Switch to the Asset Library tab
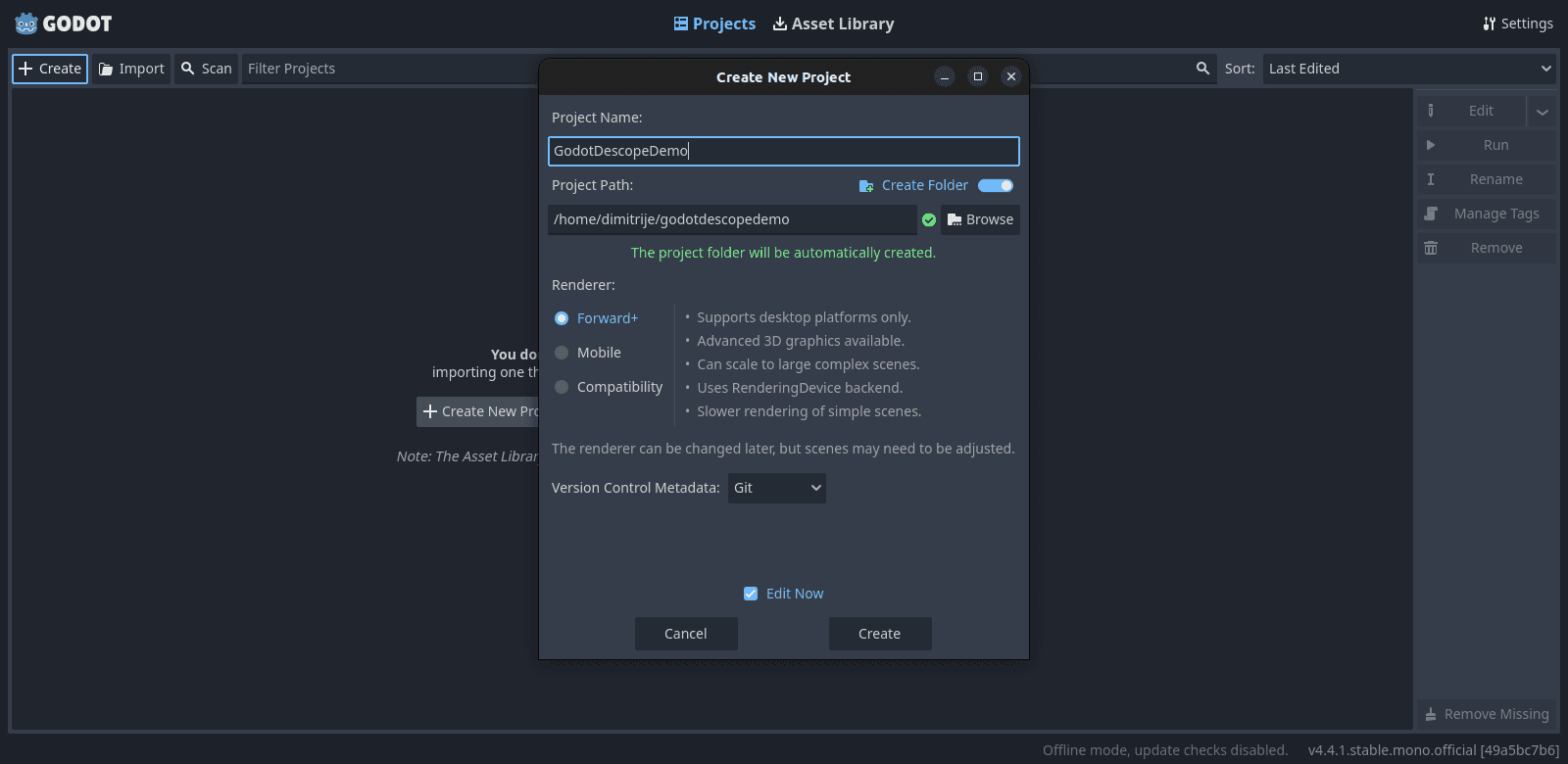1568x764 pixels. (x=833, y=24)
